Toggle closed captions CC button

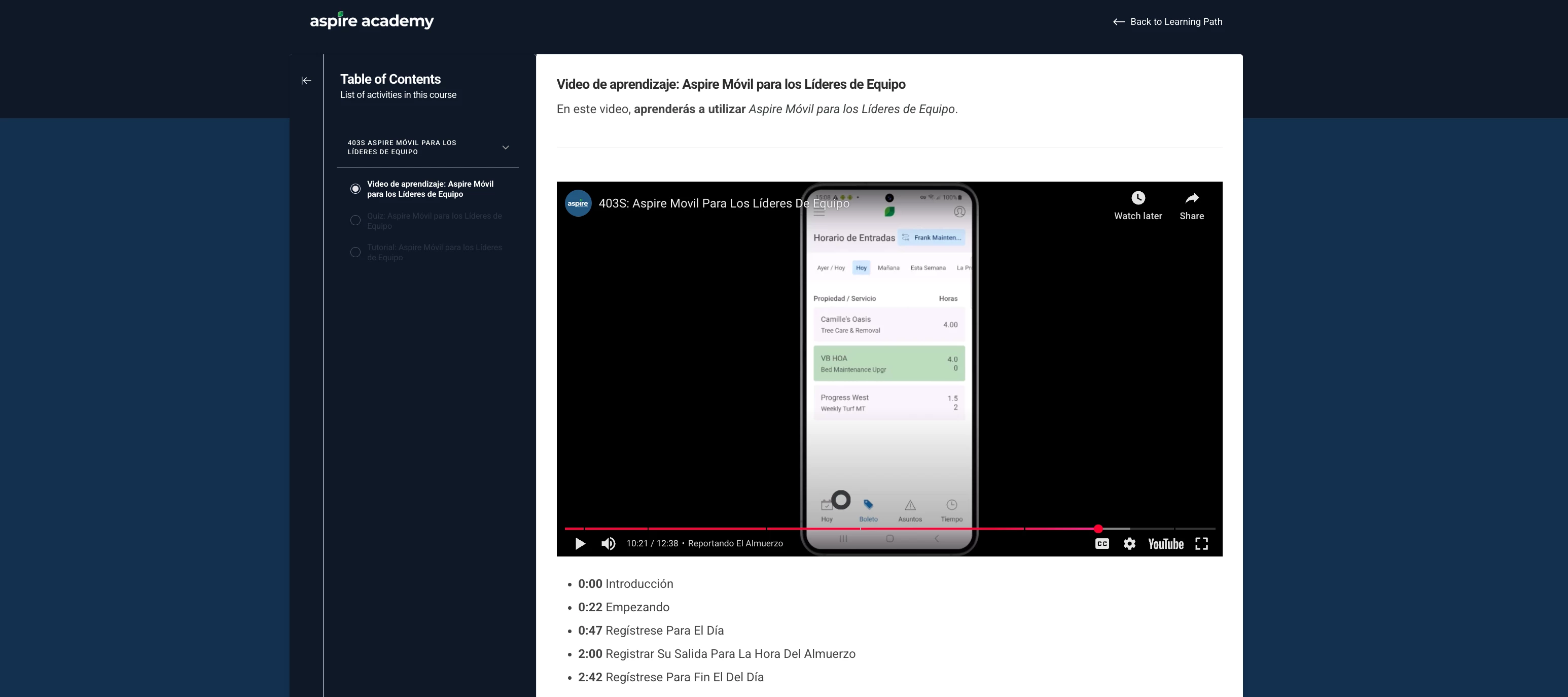pos(1102,544)
